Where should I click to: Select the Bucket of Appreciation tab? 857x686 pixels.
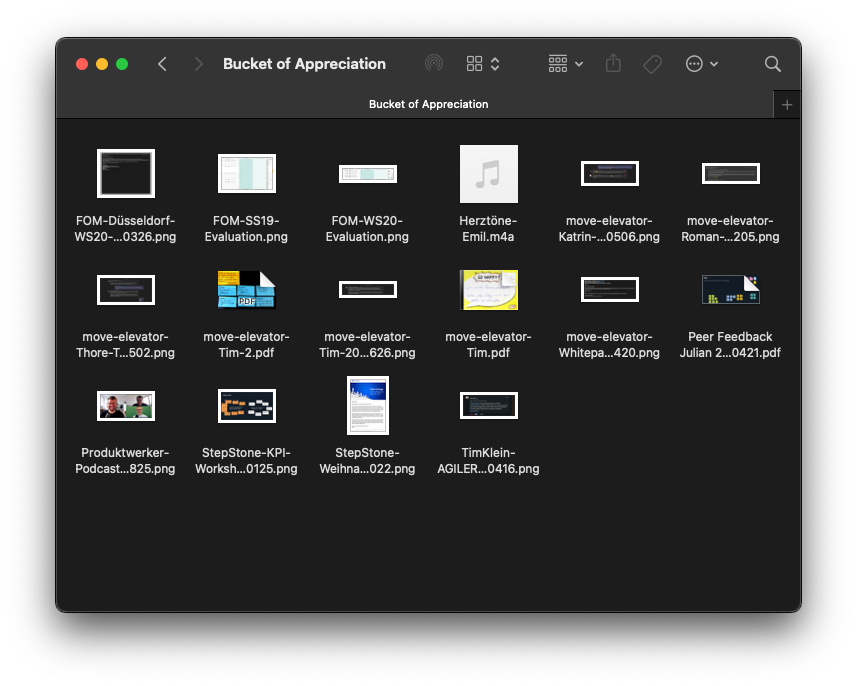[428, 104]
